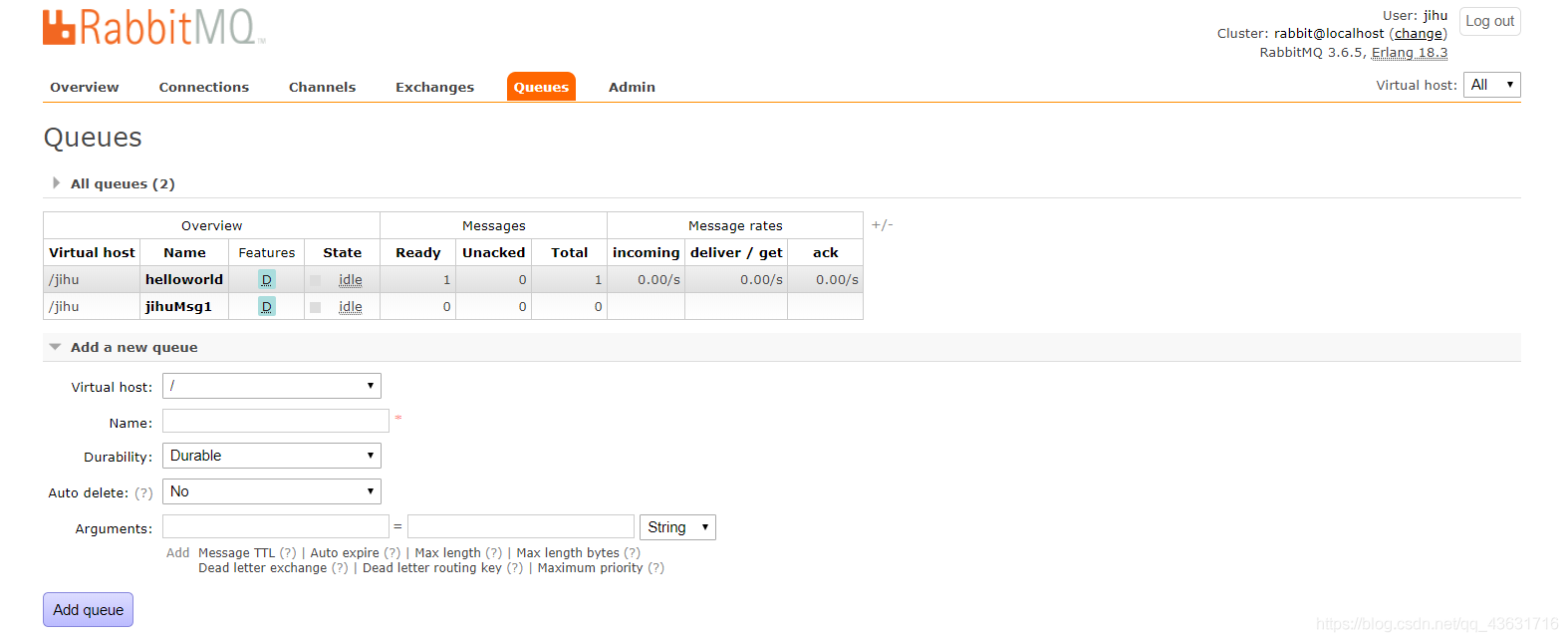This screenshot has height=642, width=1568.
Task: Focus the queue Name input field
Action: (276, 421)
